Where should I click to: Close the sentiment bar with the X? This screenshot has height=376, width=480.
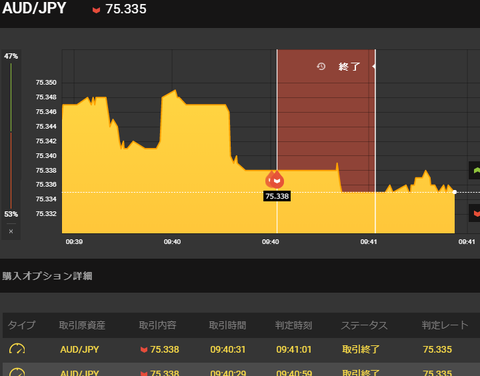click(11, 231)
